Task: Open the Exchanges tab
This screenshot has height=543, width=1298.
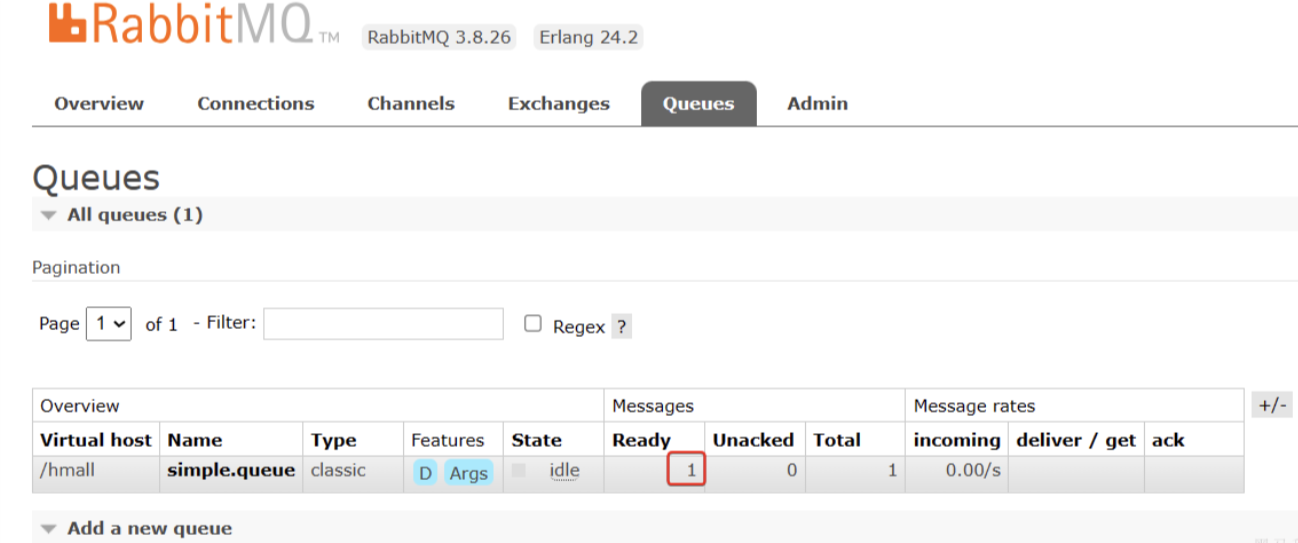Action: [x=558, y=104]
